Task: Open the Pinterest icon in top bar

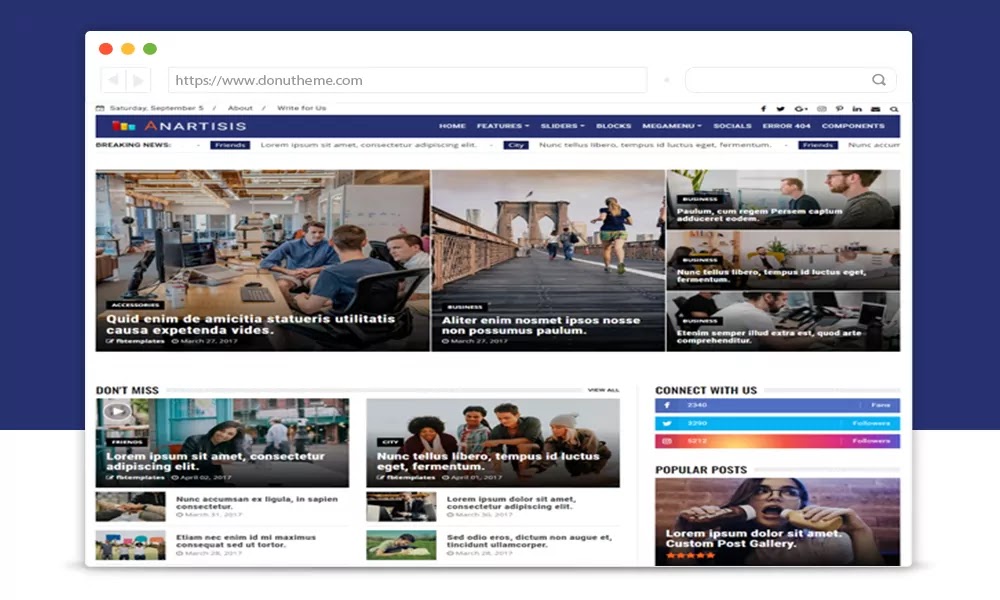Action: 839,109
